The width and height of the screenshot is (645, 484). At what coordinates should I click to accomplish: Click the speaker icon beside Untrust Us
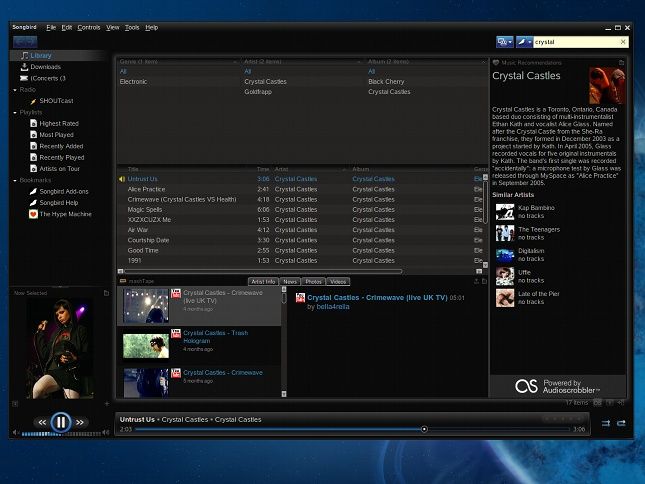pyautogui.click(x=122, y=179)
